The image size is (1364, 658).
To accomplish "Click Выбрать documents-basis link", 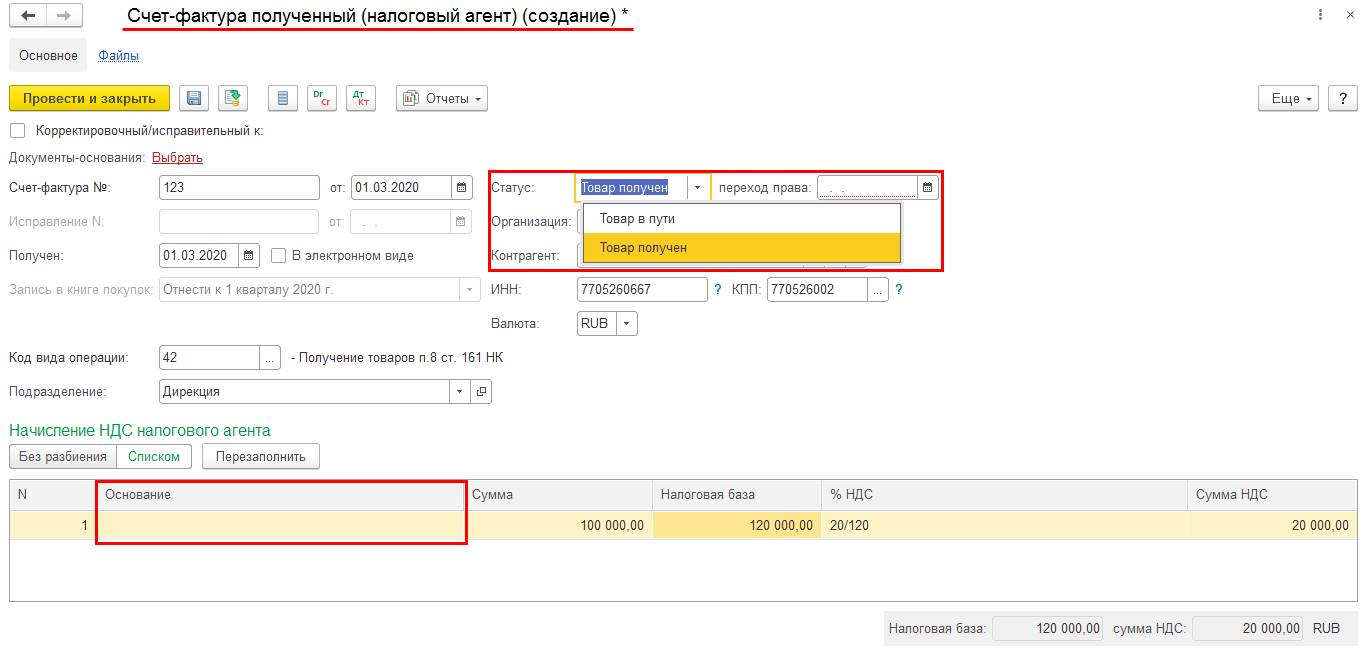I will tap(177, 157).
